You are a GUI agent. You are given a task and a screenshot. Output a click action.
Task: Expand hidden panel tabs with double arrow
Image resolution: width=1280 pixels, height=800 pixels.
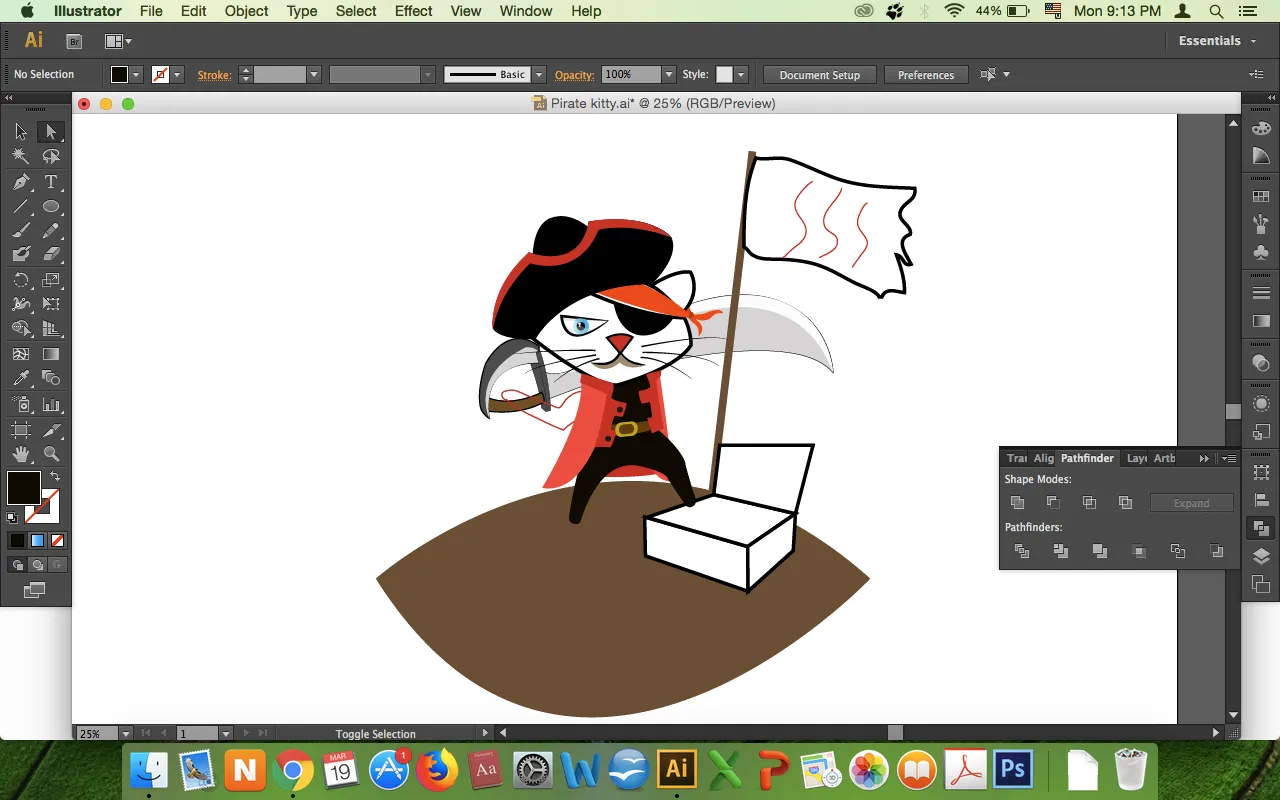(x=1204, y=458)
